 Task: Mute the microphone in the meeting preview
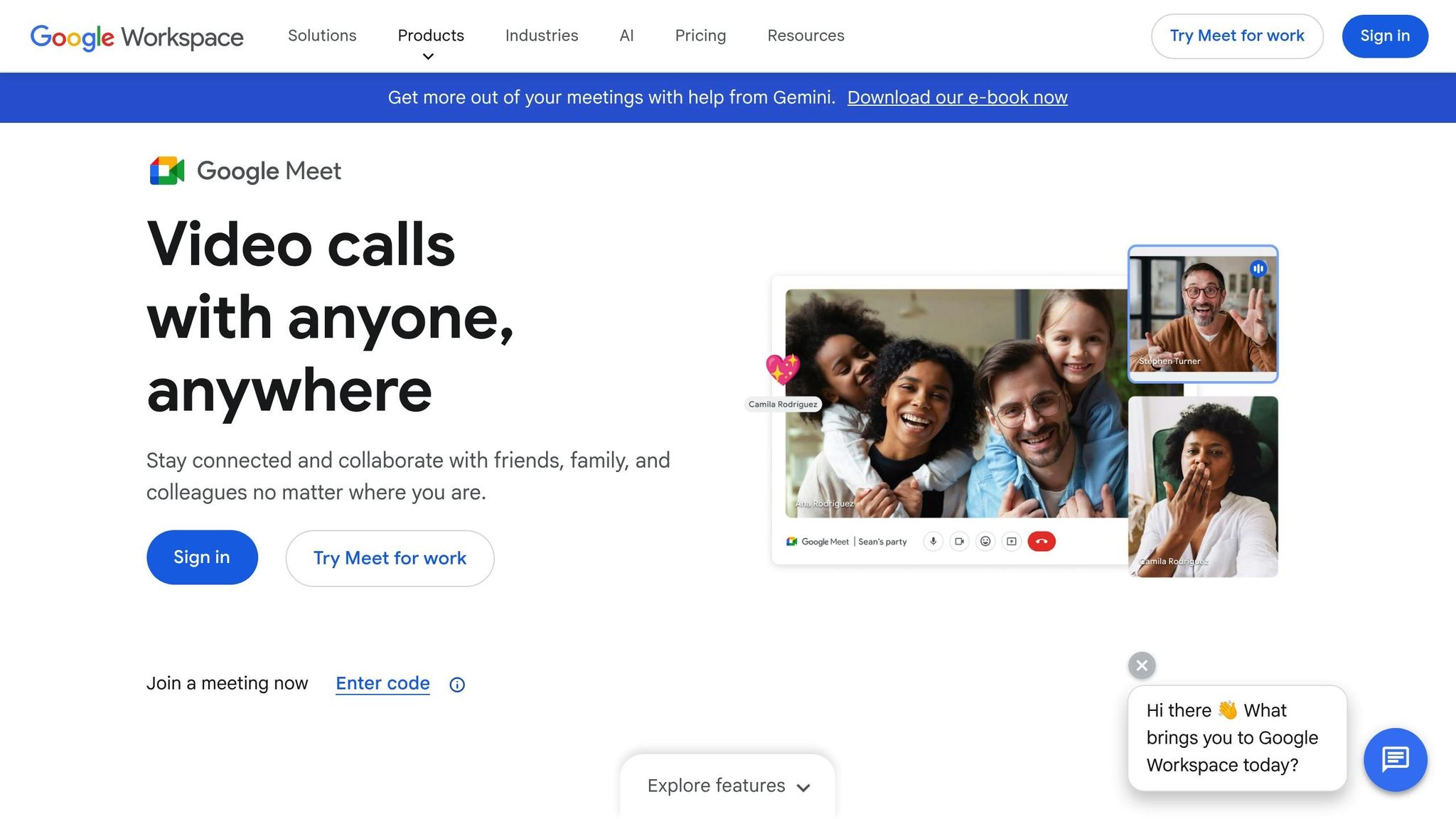(933, 541)
